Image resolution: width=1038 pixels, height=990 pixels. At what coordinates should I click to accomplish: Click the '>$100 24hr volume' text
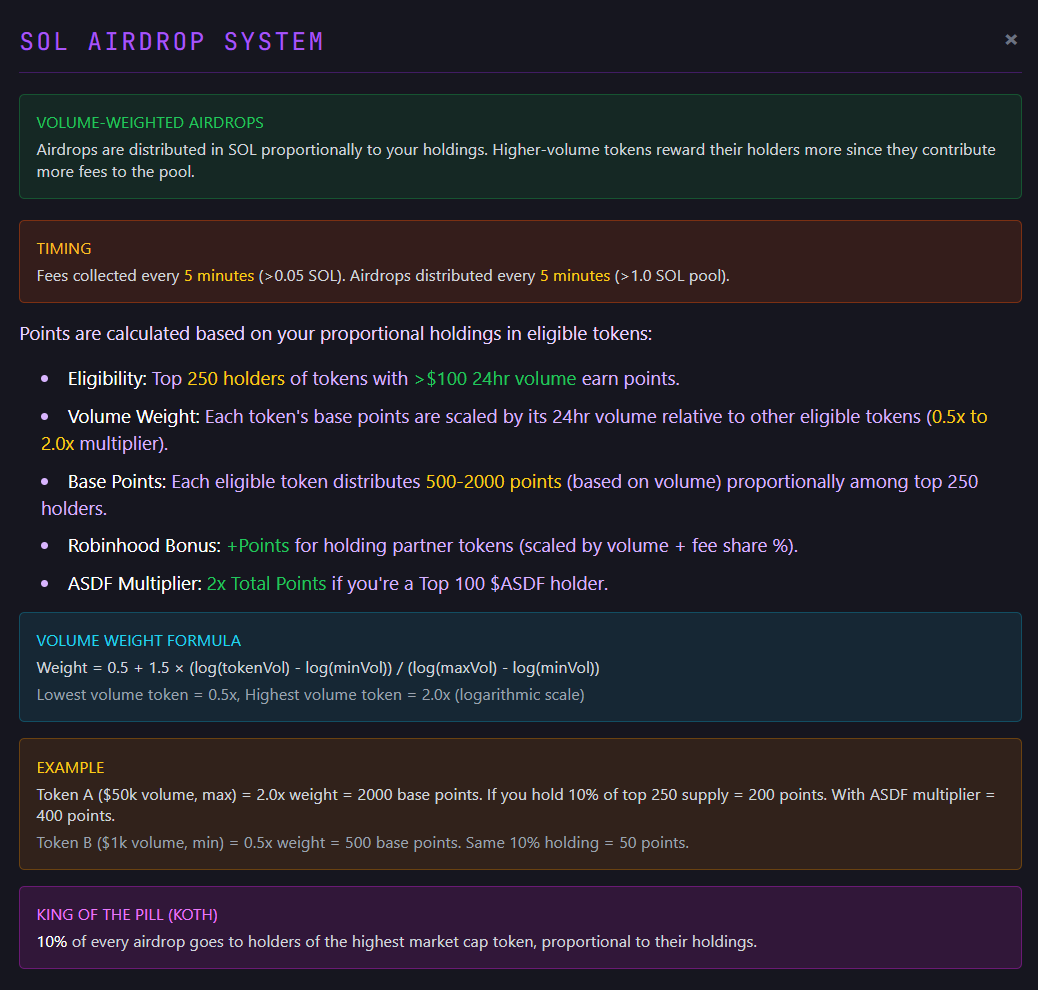point(495,378)
